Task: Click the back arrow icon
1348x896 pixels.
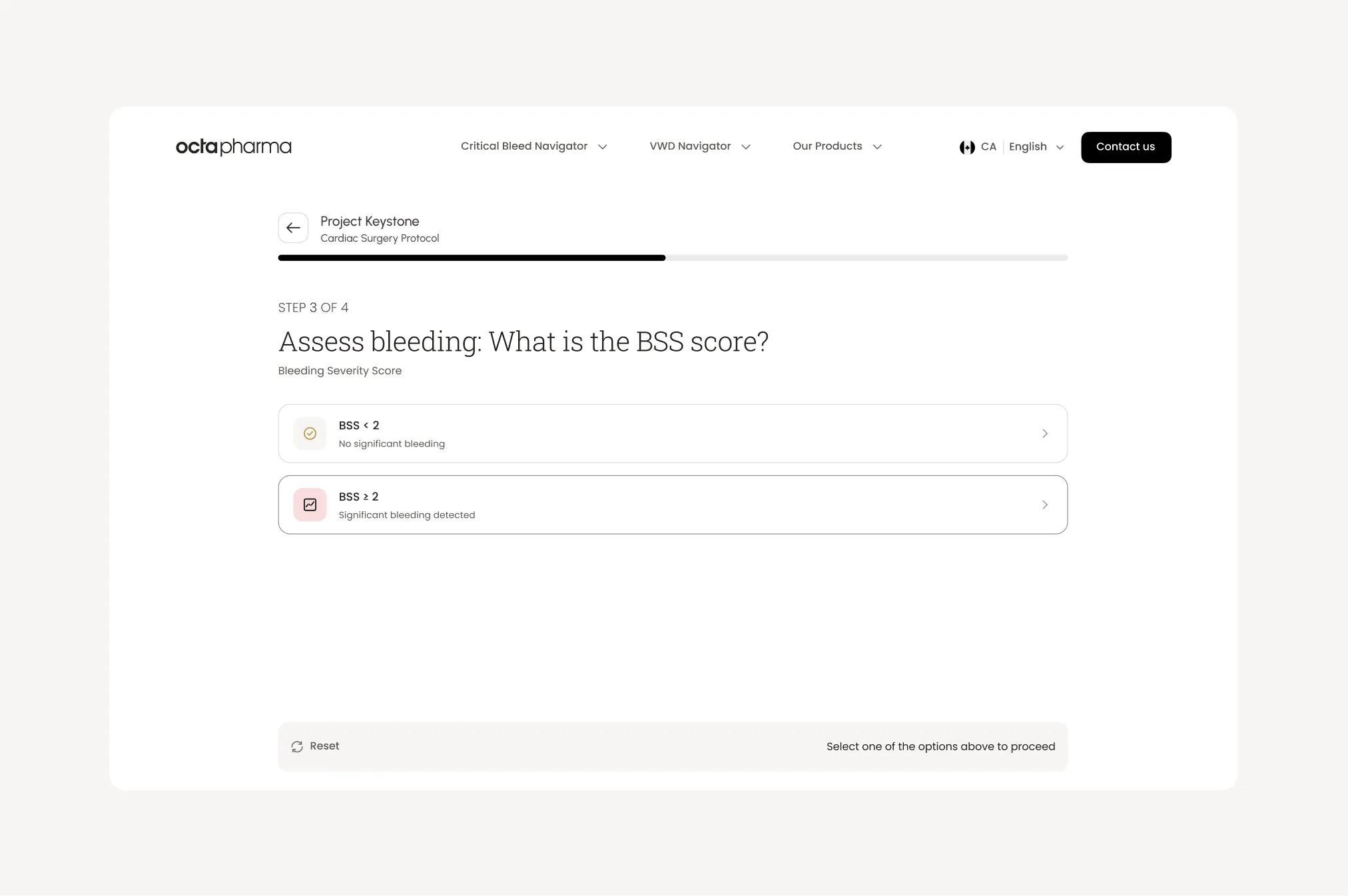Action: click(293, 228)
